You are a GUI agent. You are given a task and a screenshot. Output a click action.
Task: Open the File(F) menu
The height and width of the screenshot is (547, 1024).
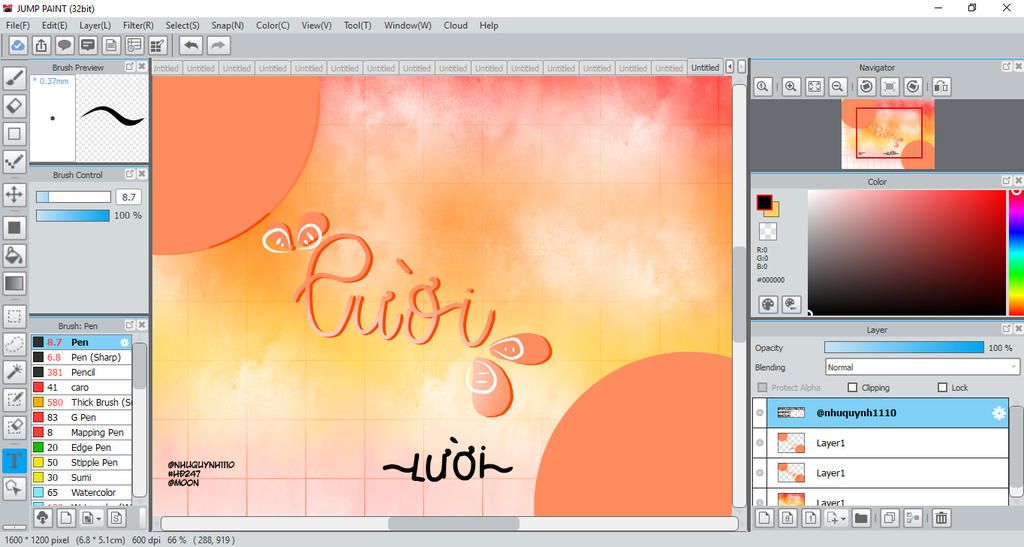[18, 25]
